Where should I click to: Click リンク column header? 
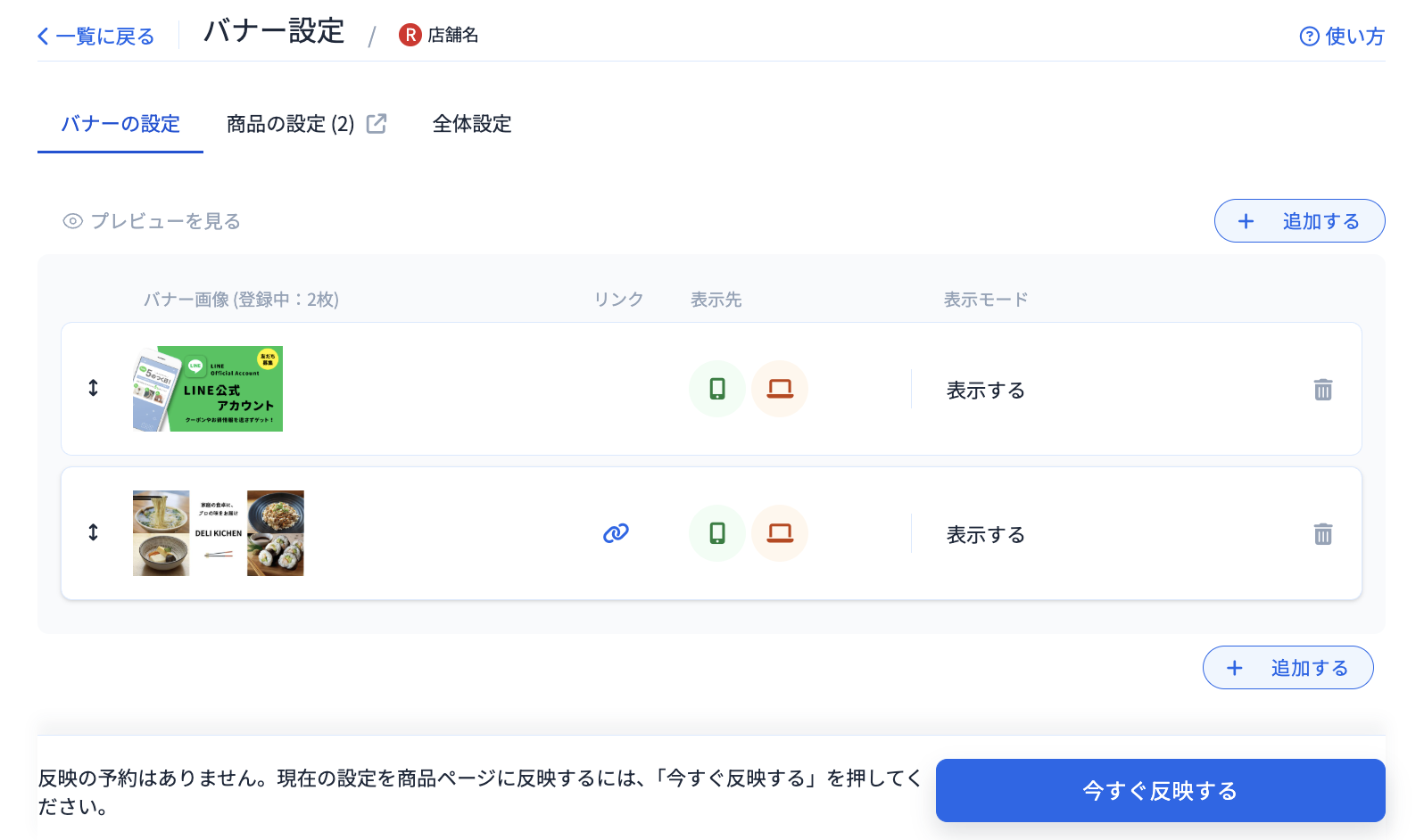[x=618, y=300]
